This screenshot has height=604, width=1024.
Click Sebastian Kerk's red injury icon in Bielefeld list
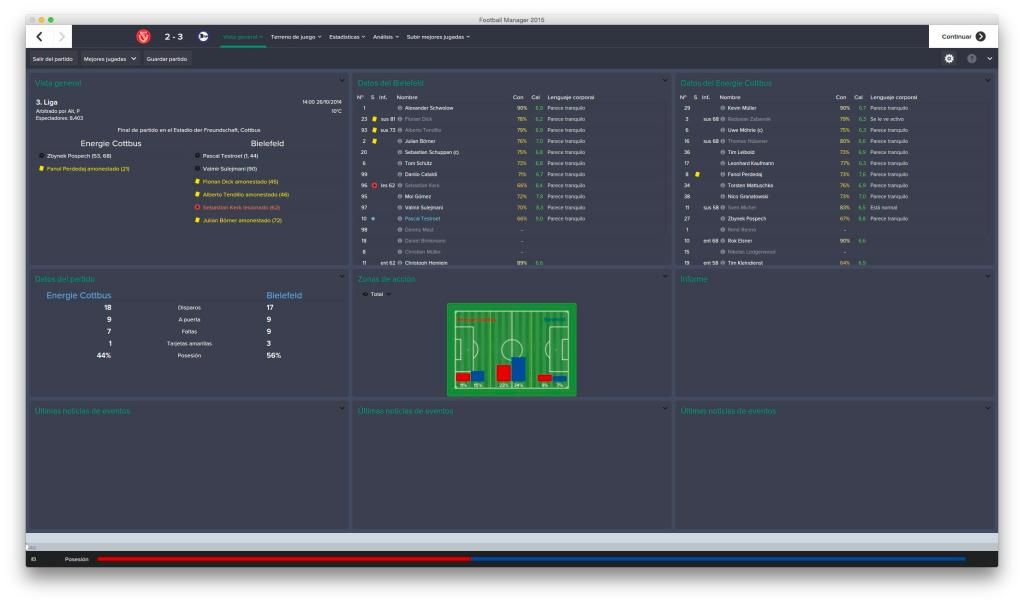click(x=374, y=185)
